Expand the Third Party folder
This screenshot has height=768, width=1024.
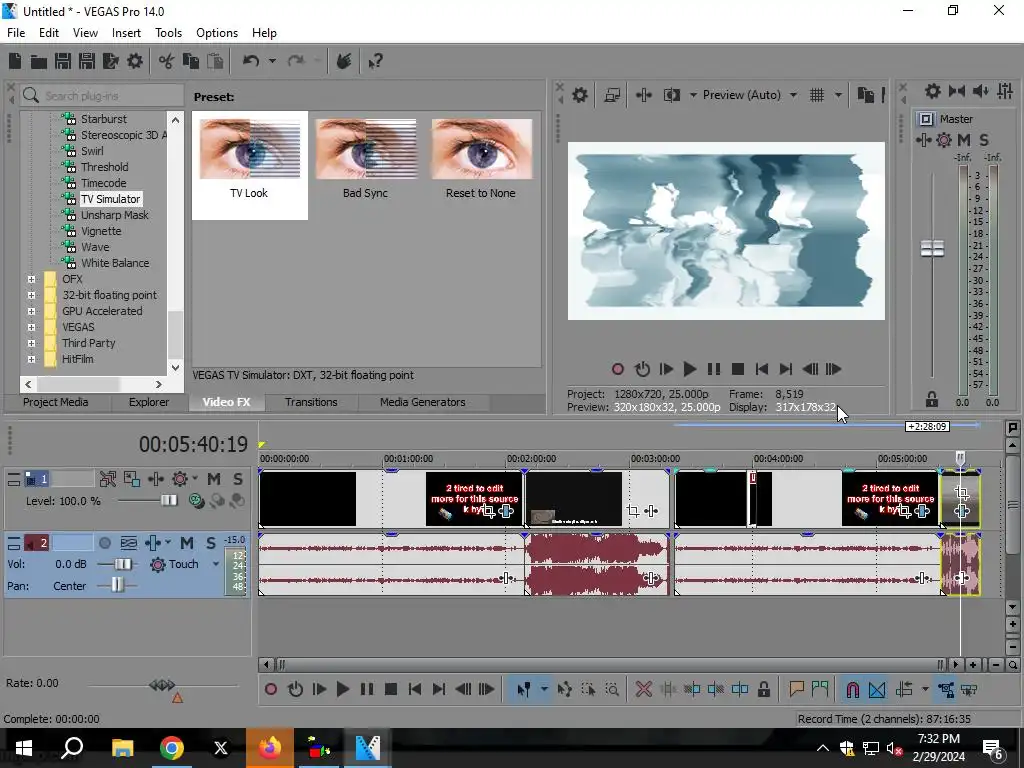pyautogui.click(x=31, y=343)
